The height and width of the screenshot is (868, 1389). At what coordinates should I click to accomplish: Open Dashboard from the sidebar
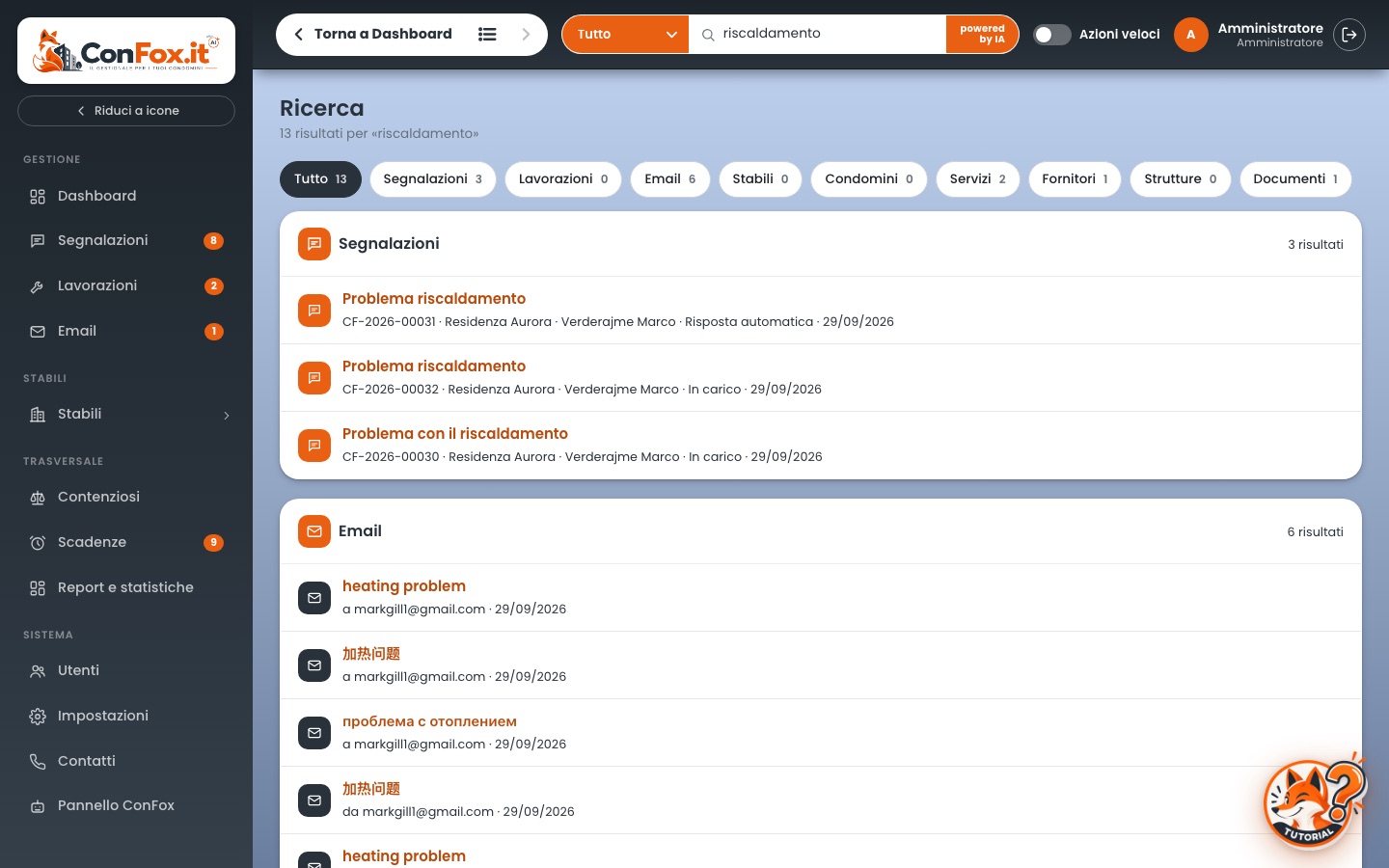(126, 196)
